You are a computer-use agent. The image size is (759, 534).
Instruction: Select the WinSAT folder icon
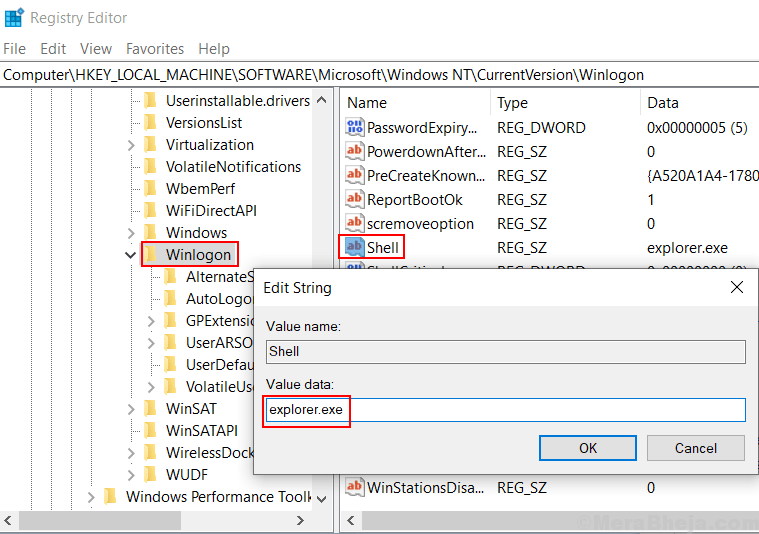151,409
